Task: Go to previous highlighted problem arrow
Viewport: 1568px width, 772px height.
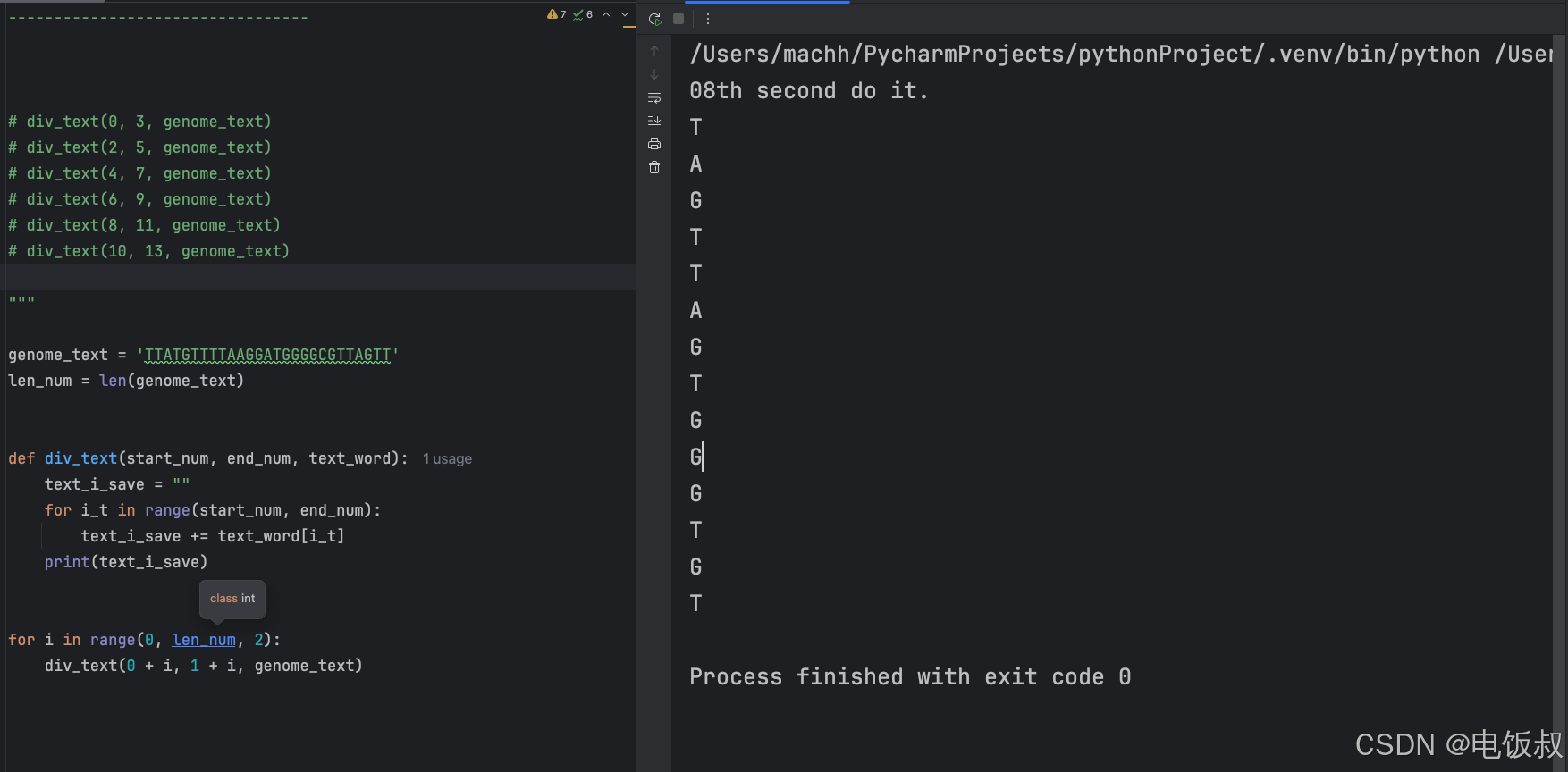Action: coord(606,14)
